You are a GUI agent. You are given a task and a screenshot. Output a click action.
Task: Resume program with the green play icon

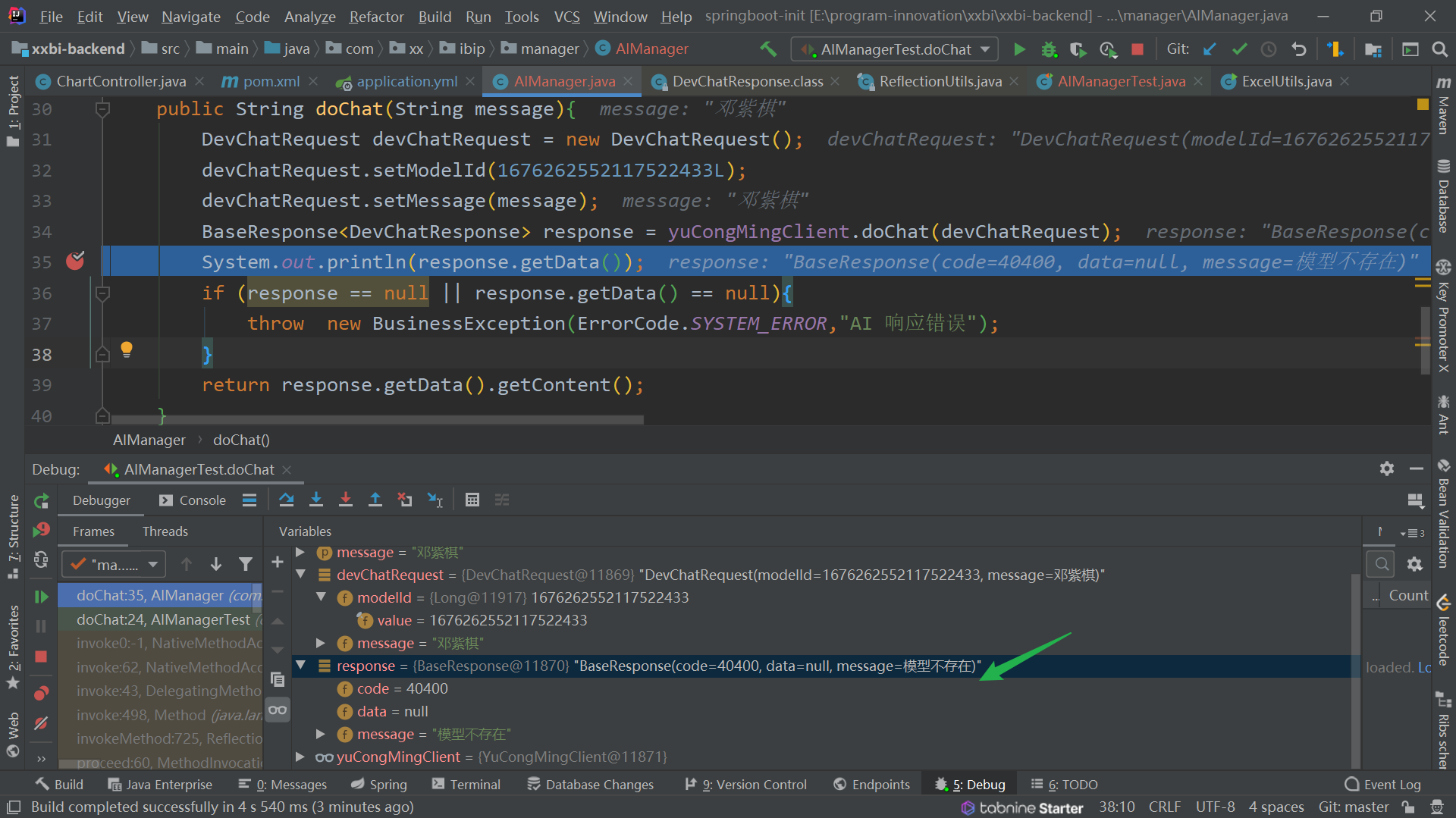click(42, 596)
